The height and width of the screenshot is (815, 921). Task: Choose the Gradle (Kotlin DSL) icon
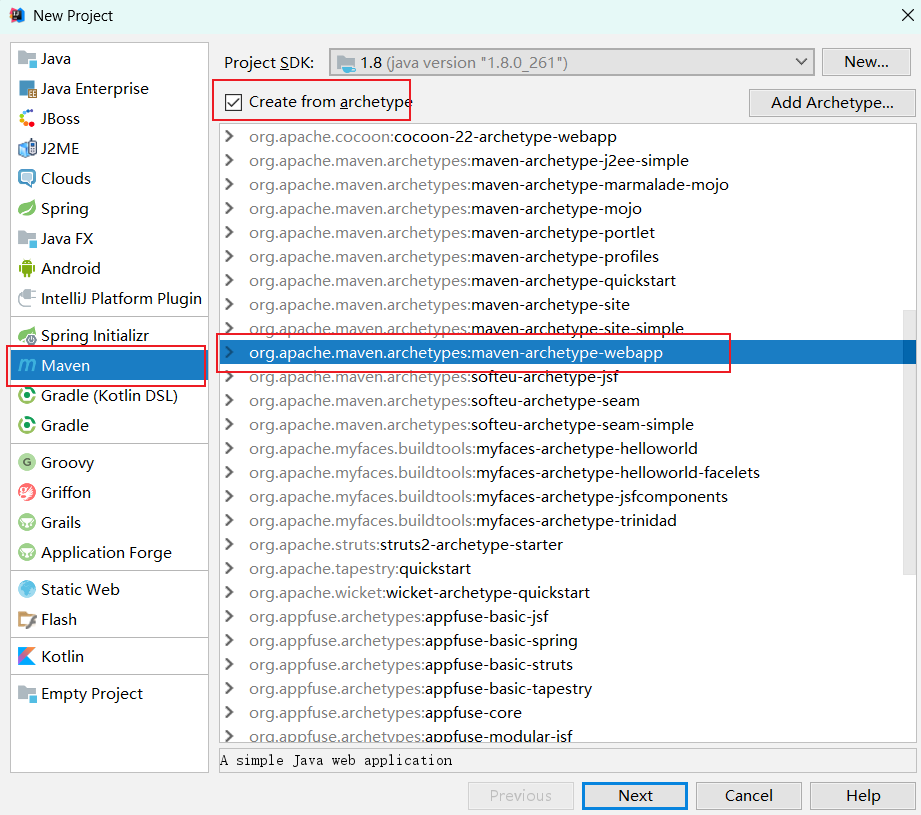tap(27, 395)
